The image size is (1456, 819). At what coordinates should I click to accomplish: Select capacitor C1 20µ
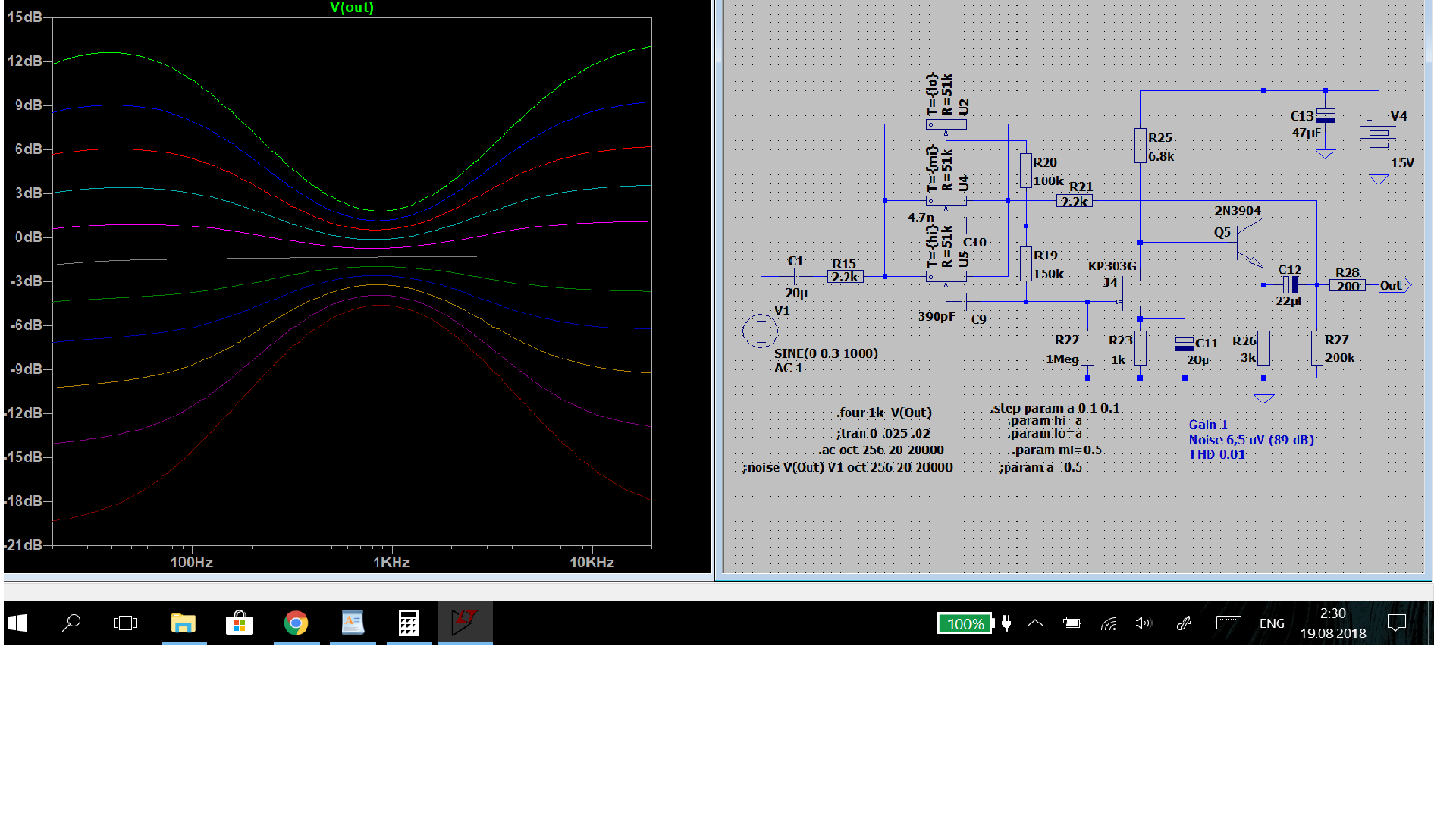pyautogui.click(x=796, y=277)
